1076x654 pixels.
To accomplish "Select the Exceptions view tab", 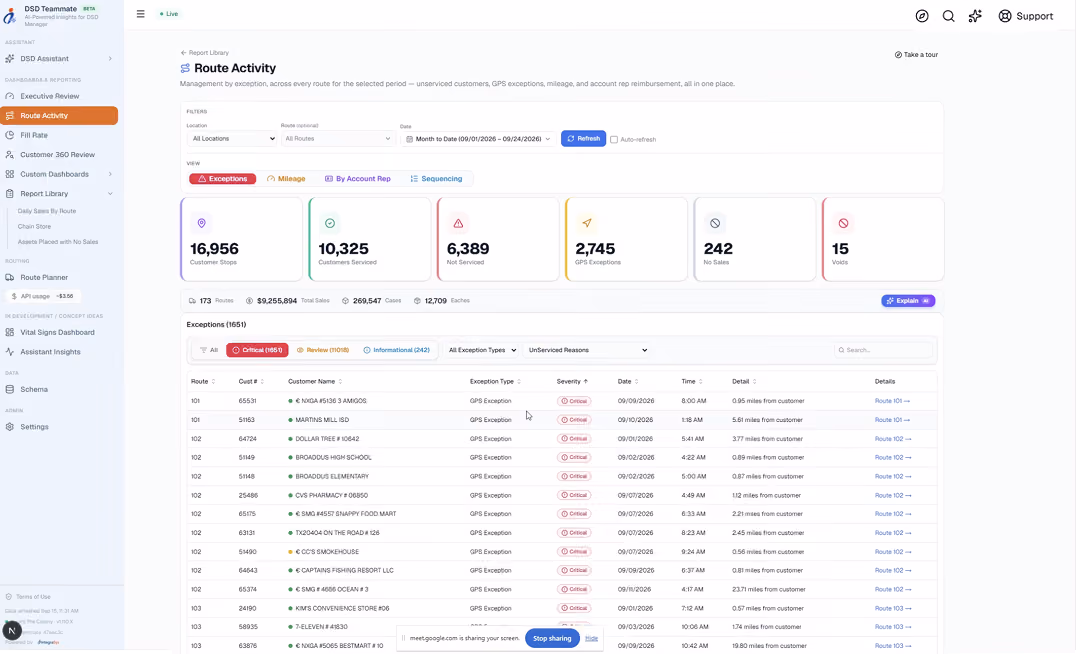I will click(222, 178).
